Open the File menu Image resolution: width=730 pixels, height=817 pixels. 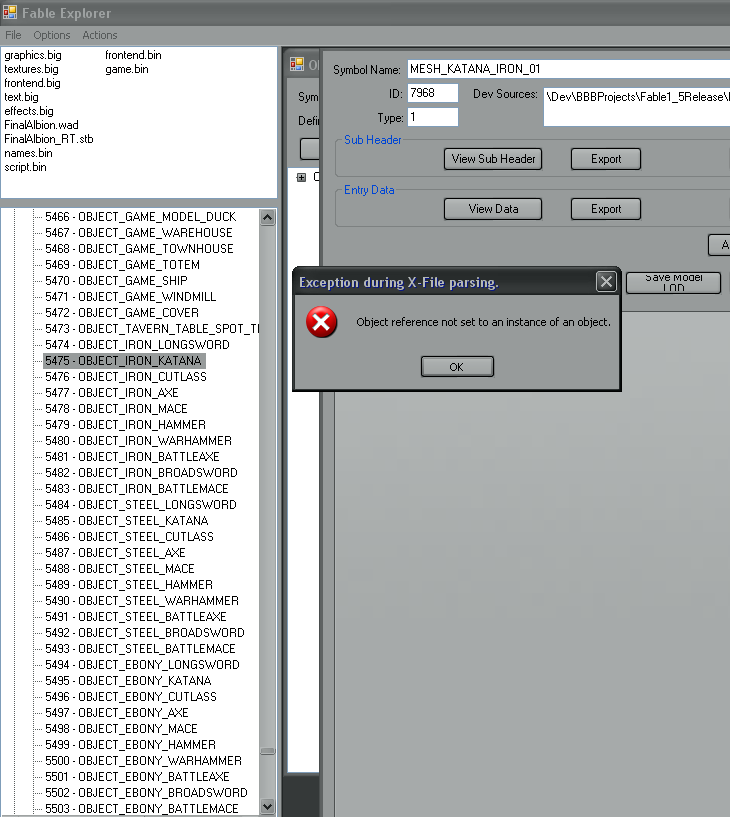pyautogui.click(x=13, y=35)
